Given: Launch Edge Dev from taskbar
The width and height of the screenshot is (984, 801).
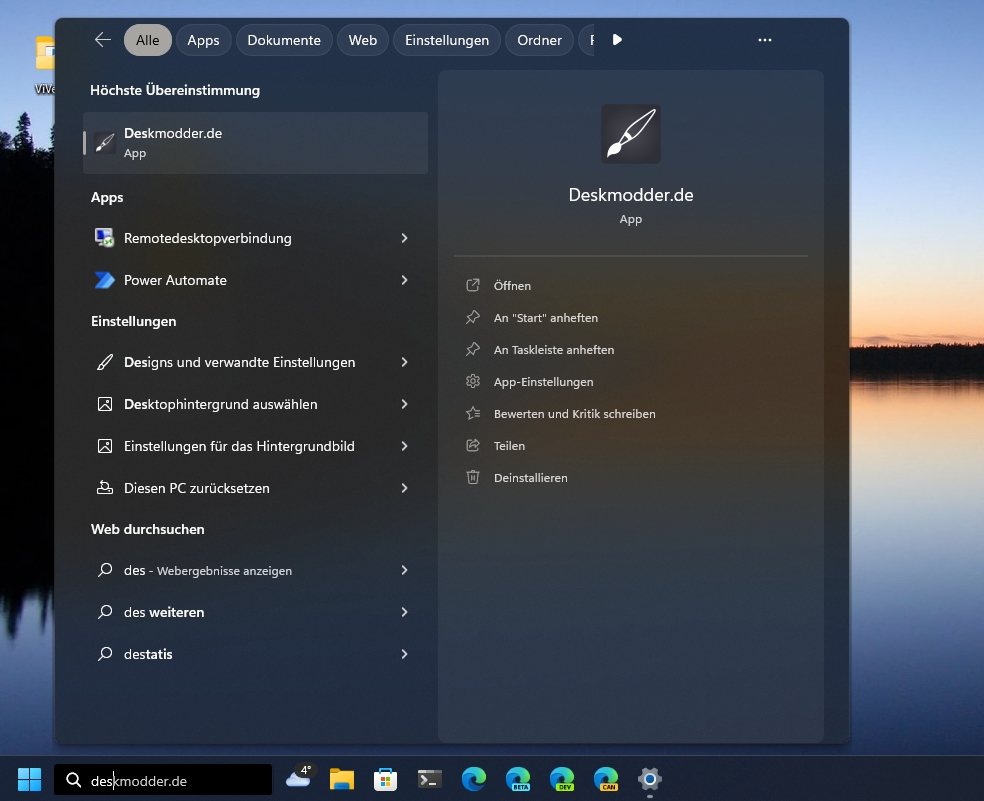Looking at the screenshot, I should (x=562, y=780).
